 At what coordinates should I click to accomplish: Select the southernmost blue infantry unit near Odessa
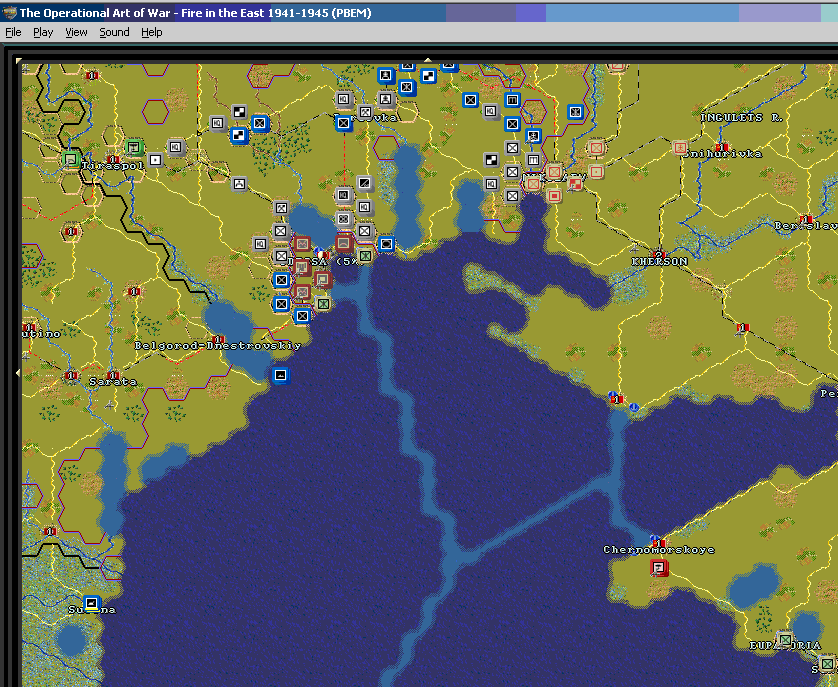302,316
